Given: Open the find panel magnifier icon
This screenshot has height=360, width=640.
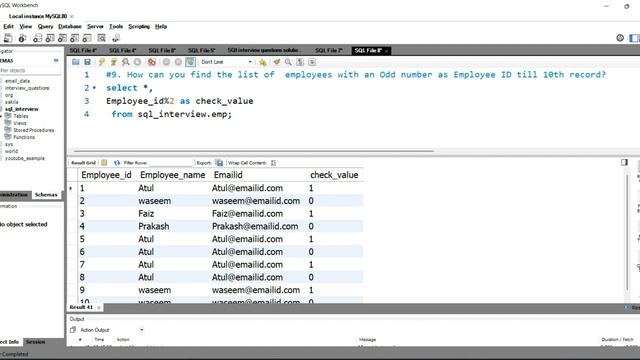Looking at the screenshot, I should click(288, 62).
